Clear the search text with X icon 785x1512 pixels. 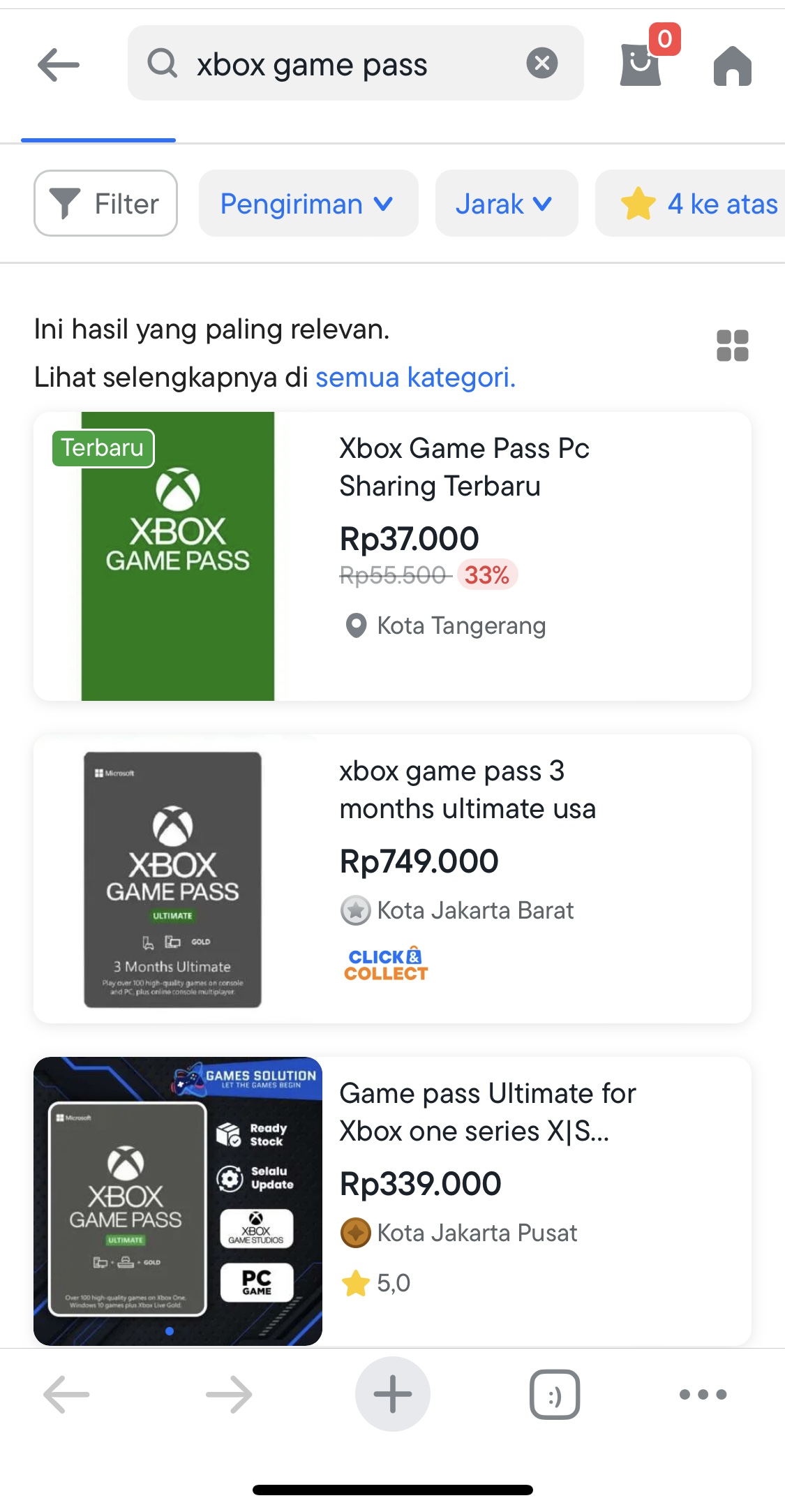541,64
